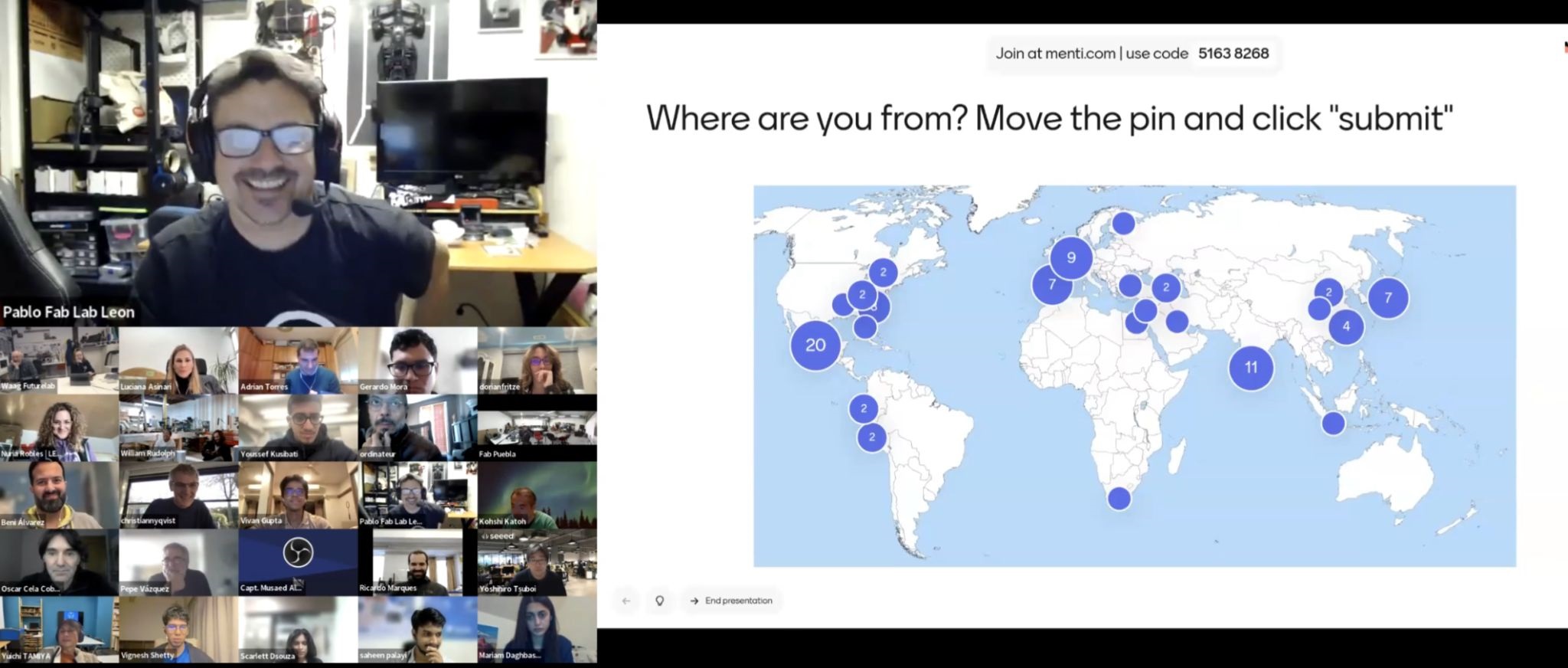Image resolution: width=1568 pixels, height=668 pixels.
Task: Select Yuichi TAMIYA's video tile
Action: pos(59,629)
